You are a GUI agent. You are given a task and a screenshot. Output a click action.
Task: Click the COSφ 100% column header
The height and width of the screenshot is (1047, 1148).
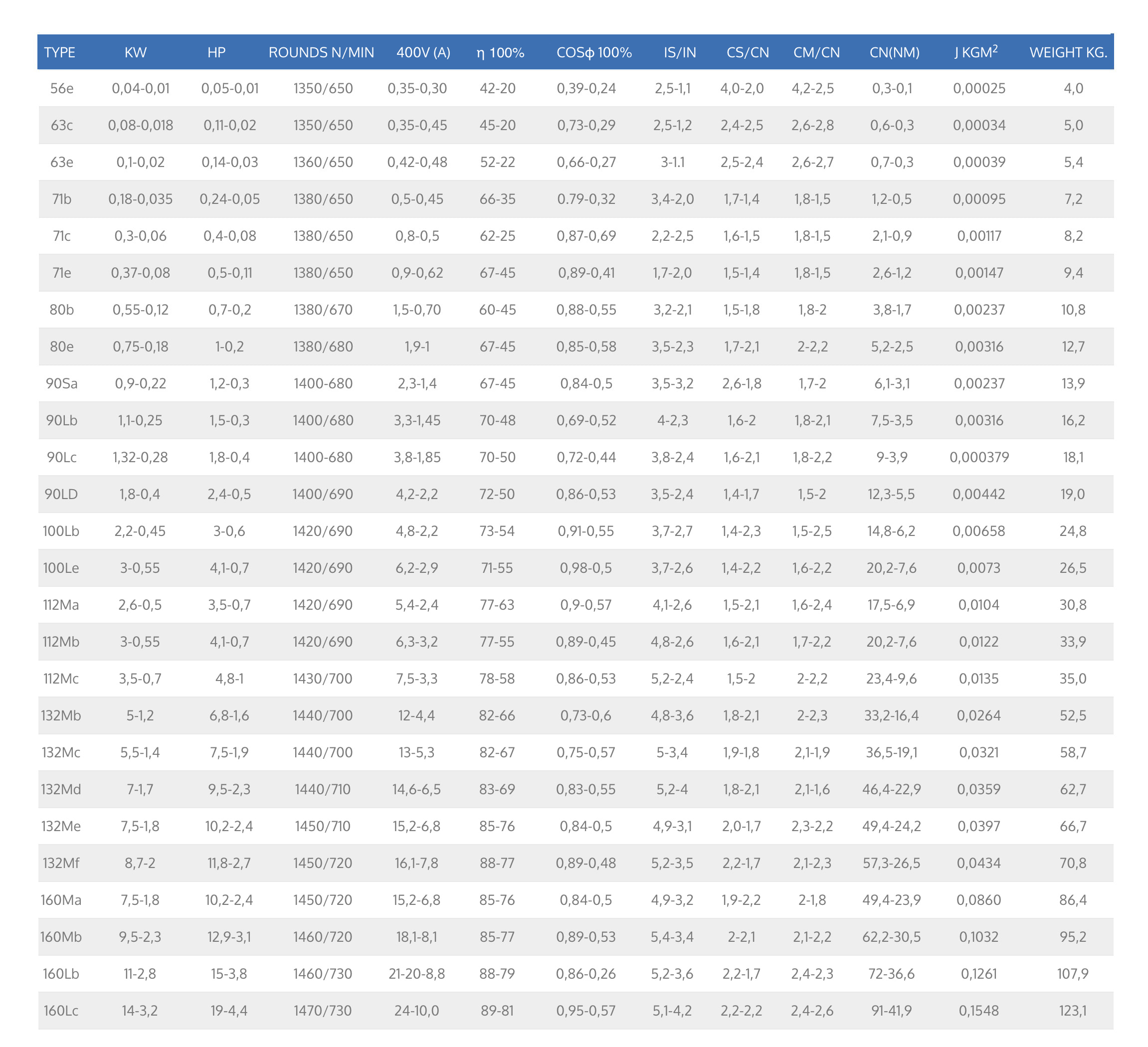coord(594,52)
